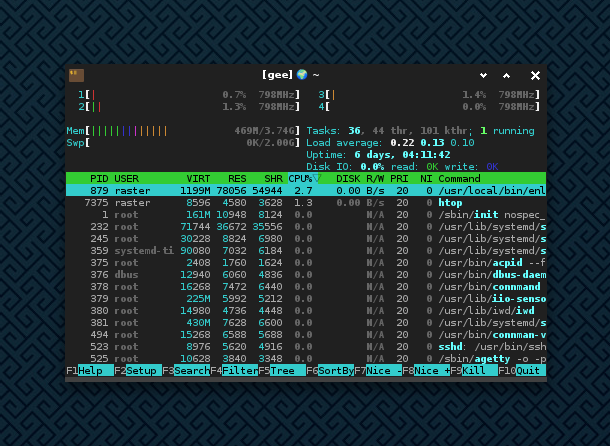
Task: Click Kill in the function bar
Action: click(480, 370)
